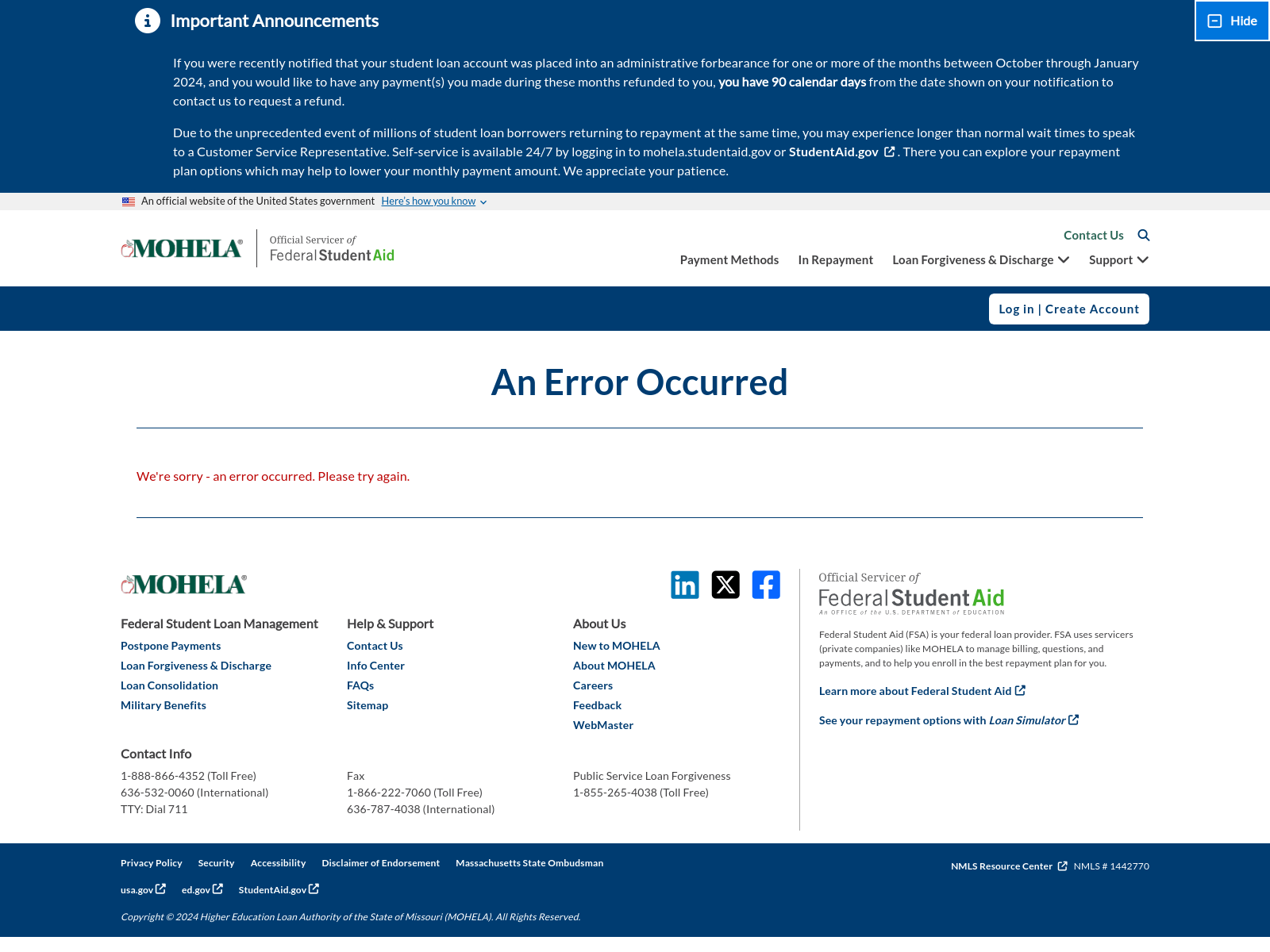Click the 'An Error Occurred' heading
1270x952 pixels.
[x=640, y=382]
